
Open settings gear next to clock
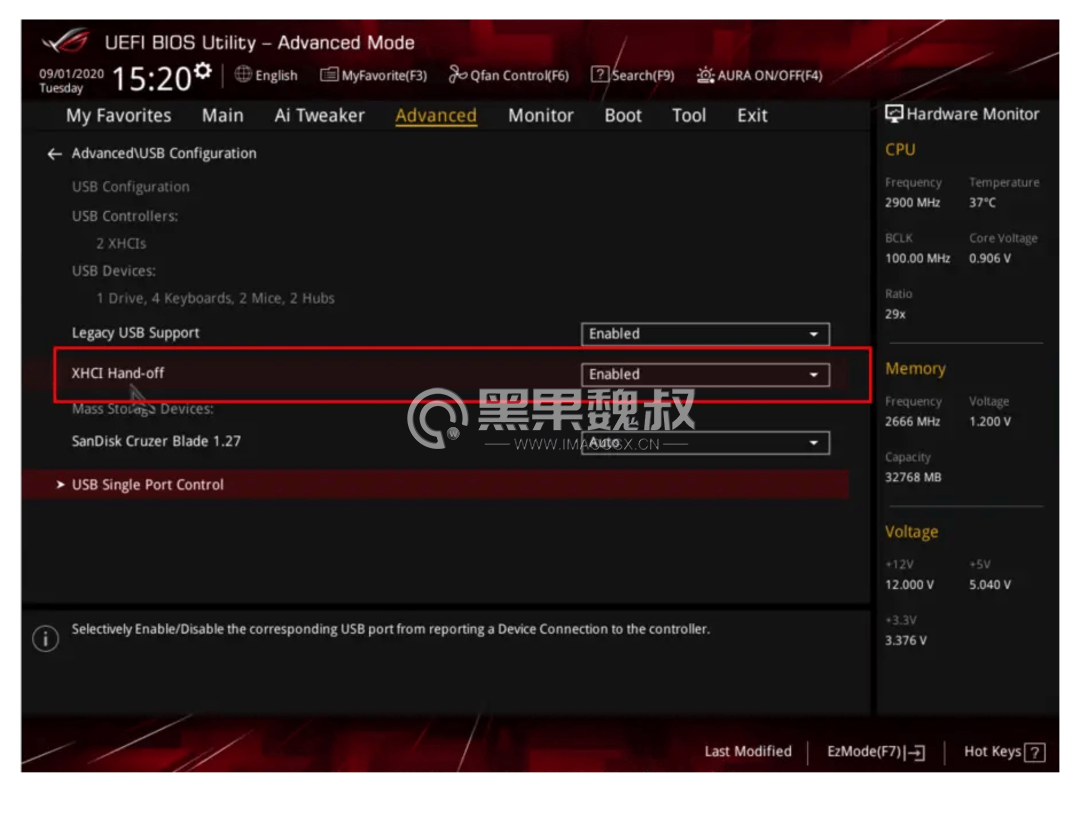(202, 70)
